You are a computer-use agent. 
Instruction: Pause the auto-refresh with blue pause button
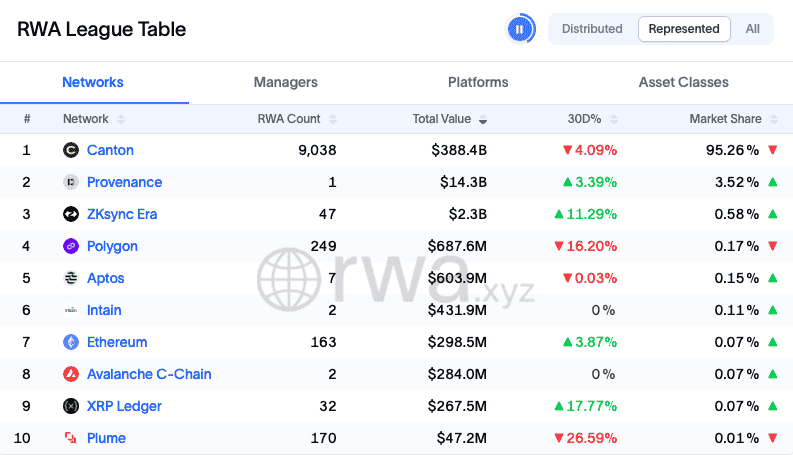tap(520, 29)
